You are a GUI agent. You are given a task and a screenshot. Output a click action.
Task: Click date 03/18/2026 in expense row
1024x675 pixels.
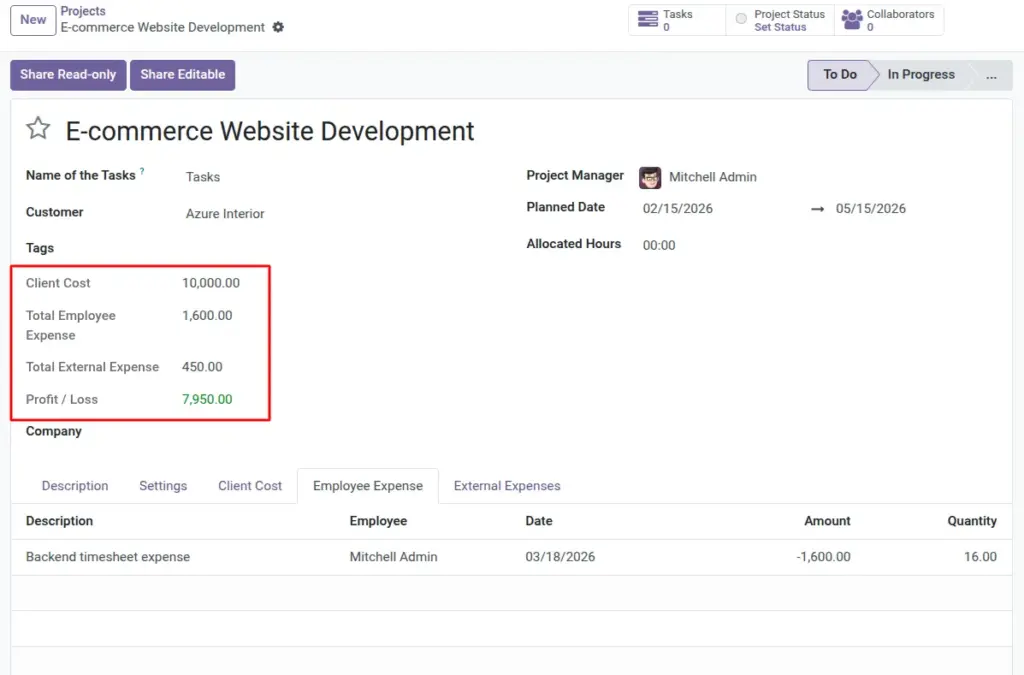click(560, 557)
